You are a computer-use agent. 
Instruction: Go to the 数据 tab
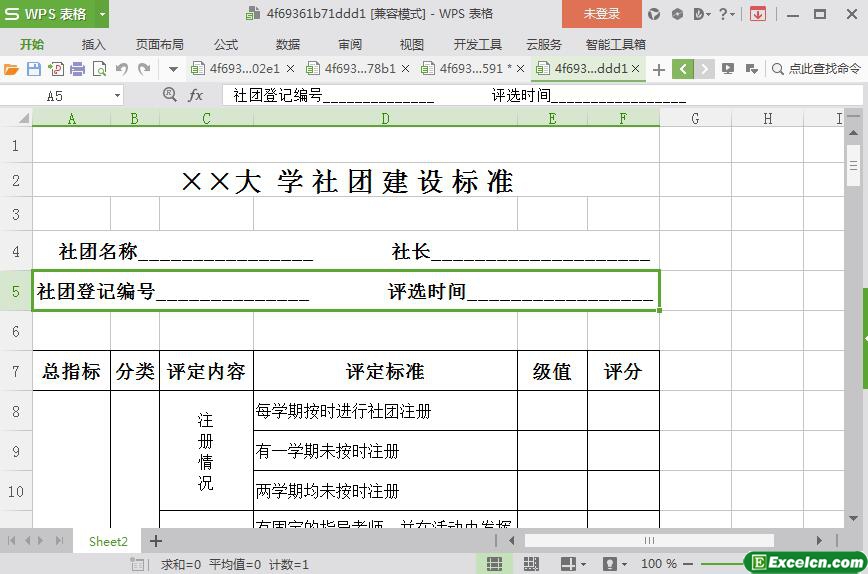pyautogui.click(x=288, y=44)
